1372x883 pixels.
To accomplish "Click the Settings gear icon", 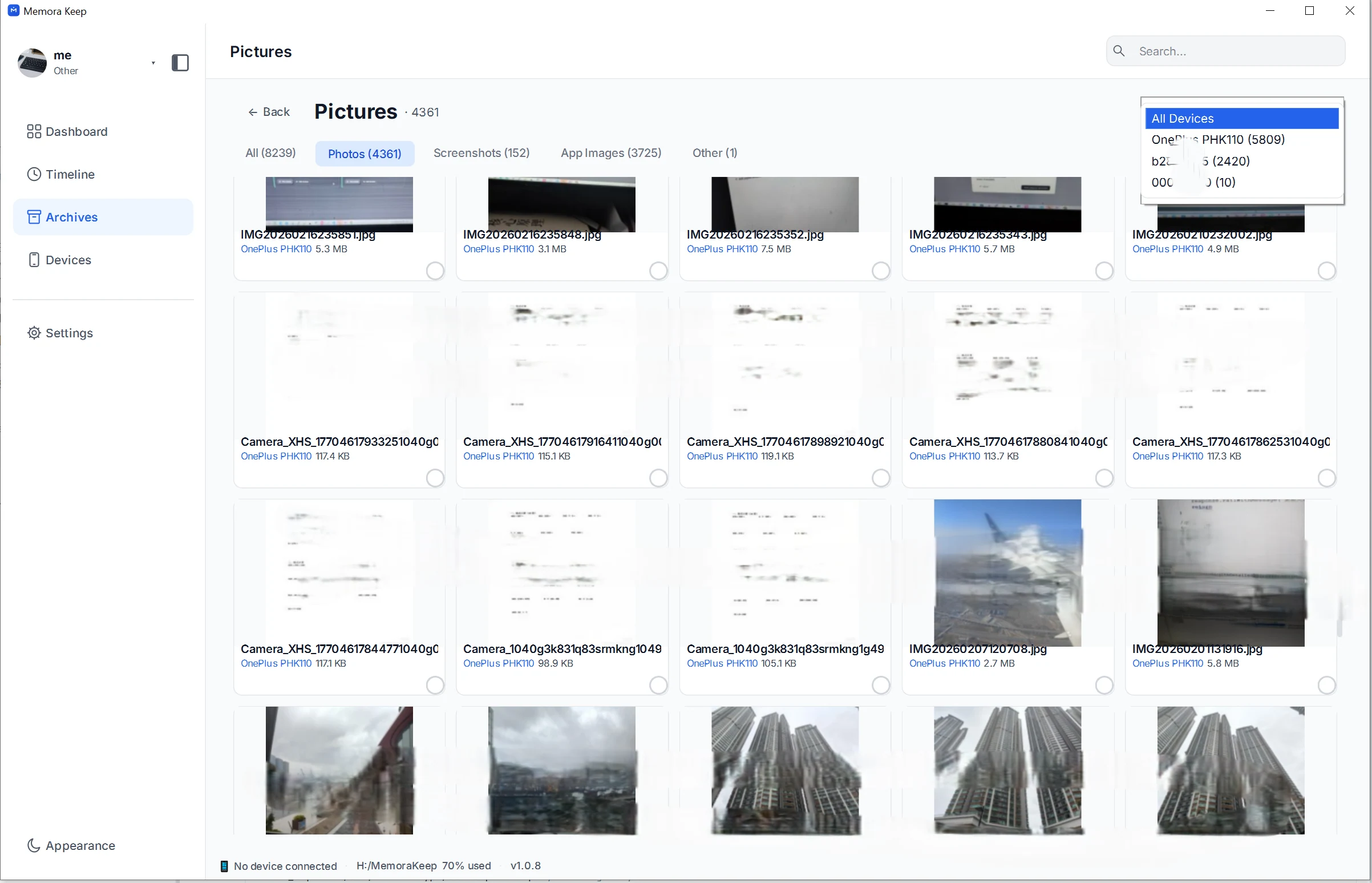I will coord(34,333).
